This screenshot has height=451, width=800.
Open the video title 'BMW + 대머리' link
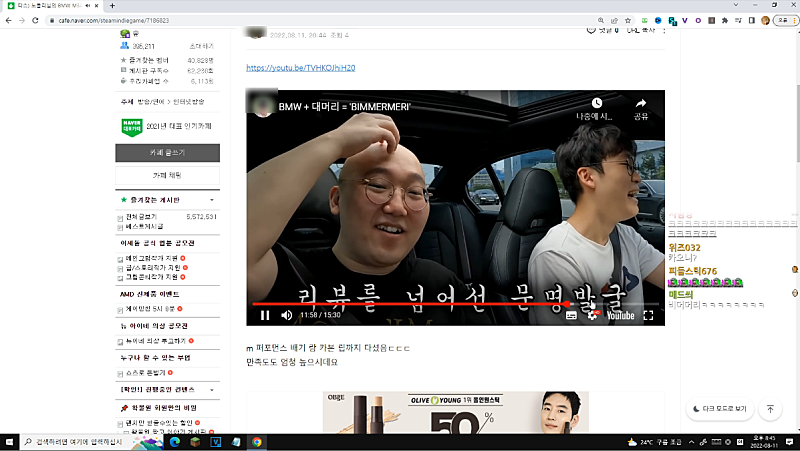344,107
